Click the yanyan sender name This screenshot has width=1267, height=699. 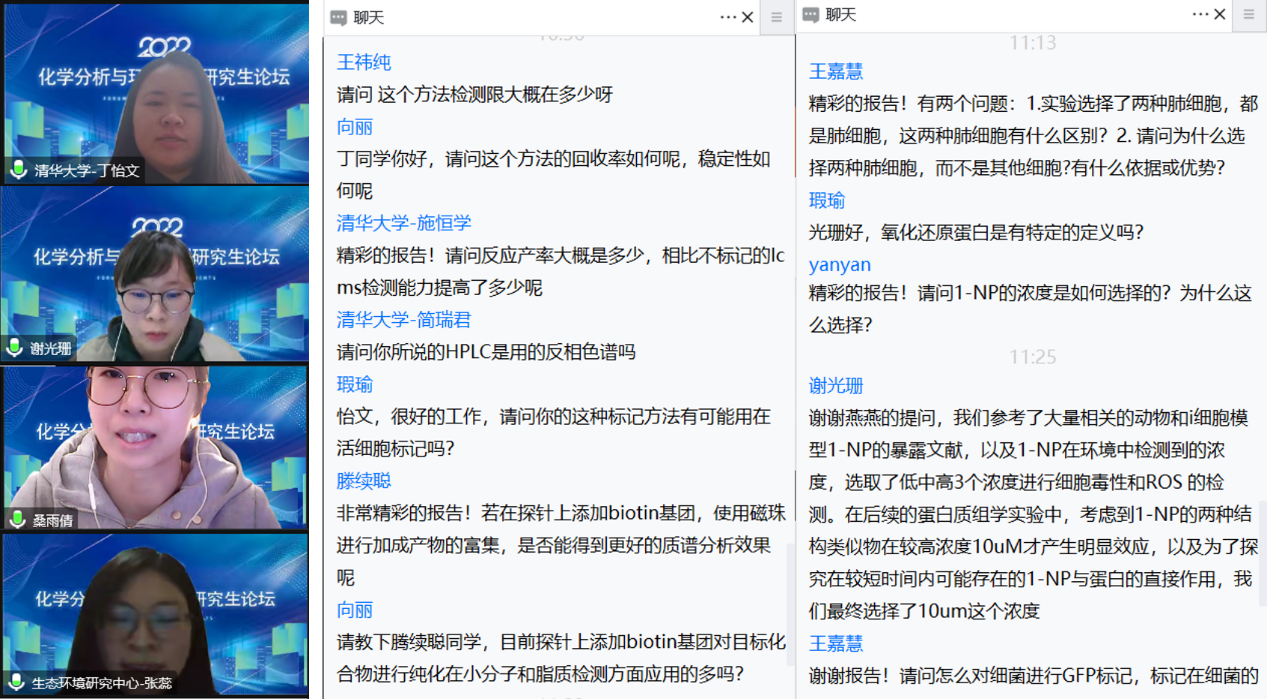pyautogui.click(x=840, y=265)
